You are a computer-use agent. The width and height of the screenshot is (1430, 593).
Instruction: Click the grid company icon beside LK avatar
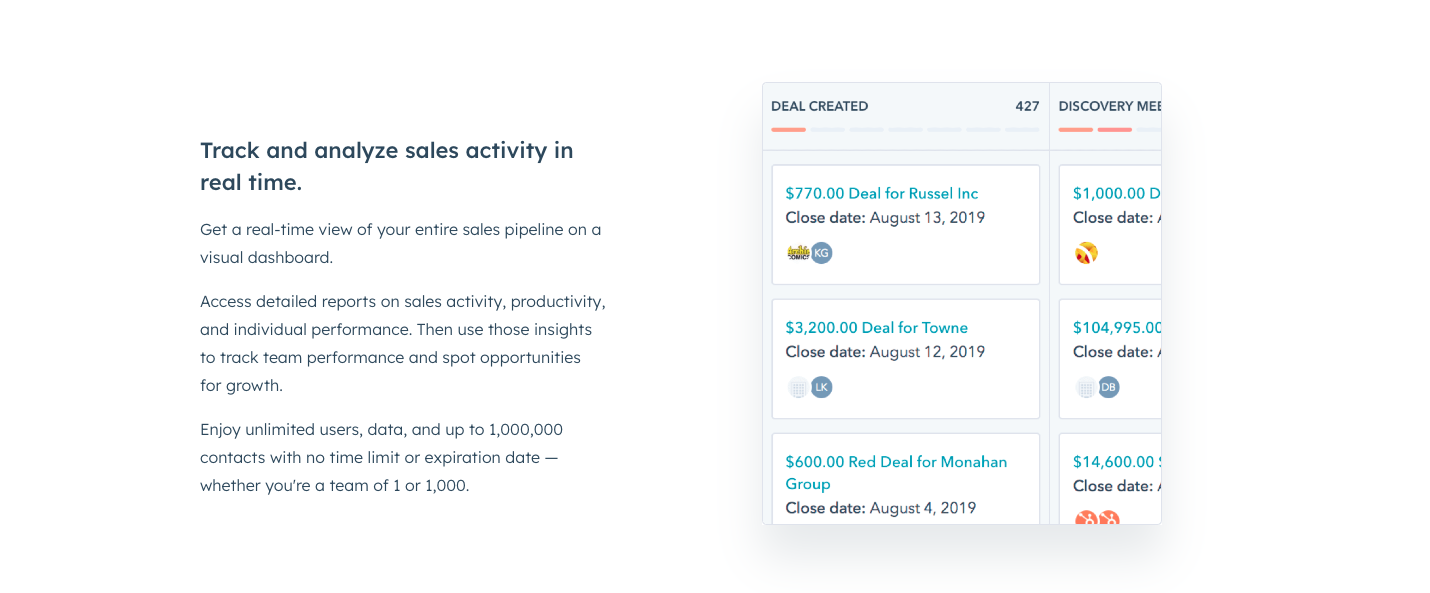point(797,387)
